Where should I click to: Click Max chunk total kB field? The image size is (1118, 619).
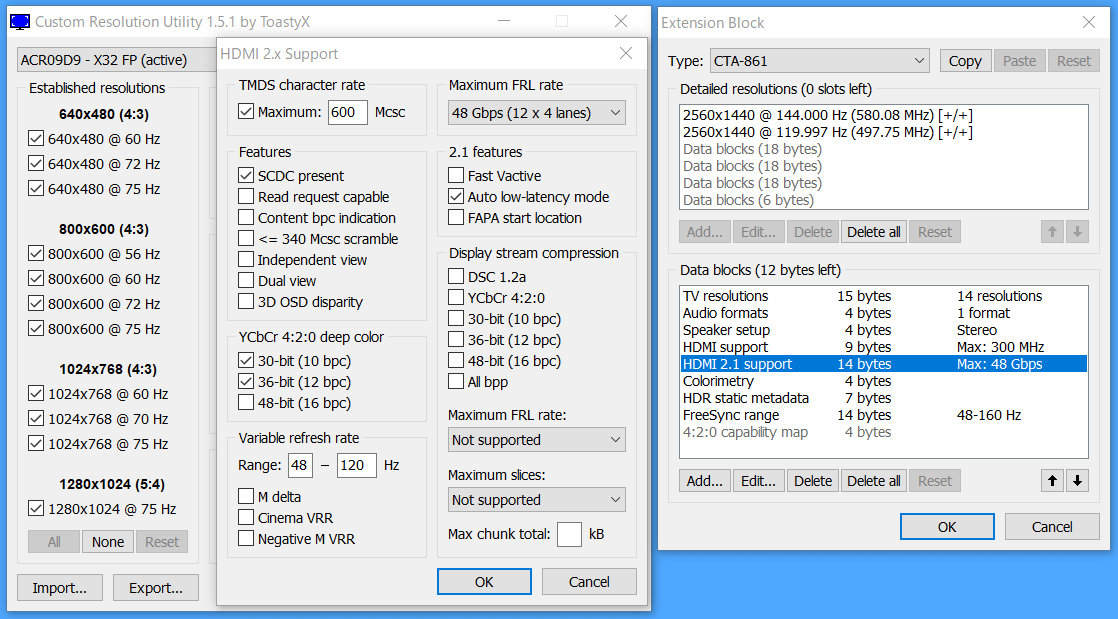coord(569,534)
